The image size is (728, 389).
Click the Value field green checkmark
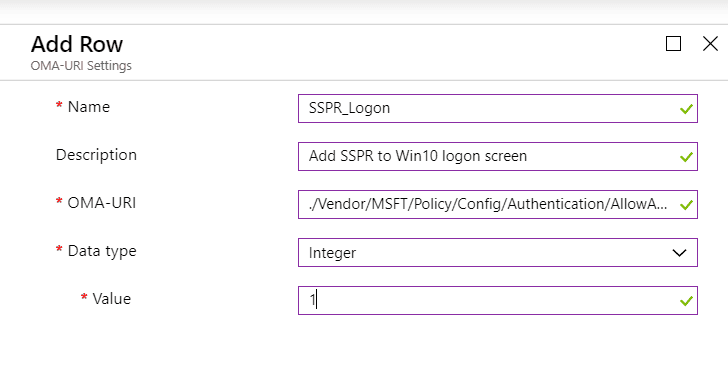point(686,301)
